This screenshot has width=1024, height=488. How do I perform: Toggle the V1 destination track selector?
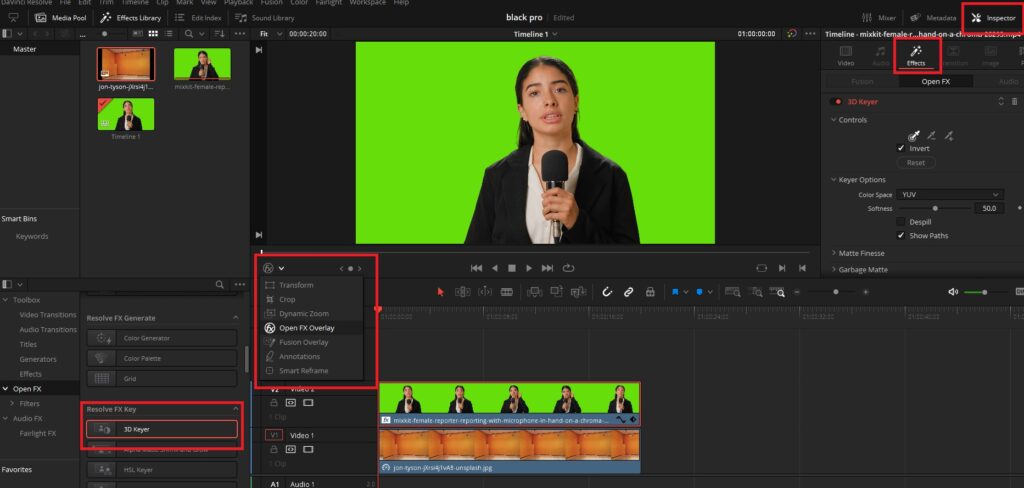click(x=274, y=435)
